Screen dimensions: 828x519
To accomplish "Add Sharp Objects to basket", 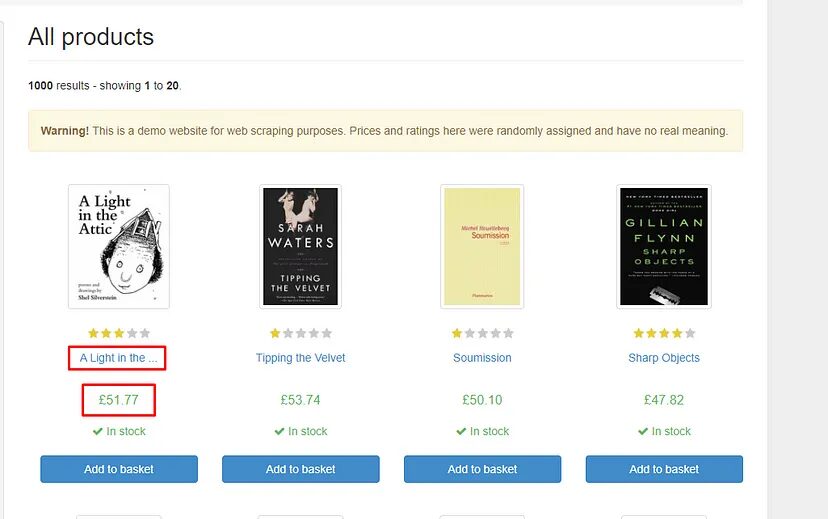I will [664, 469].
